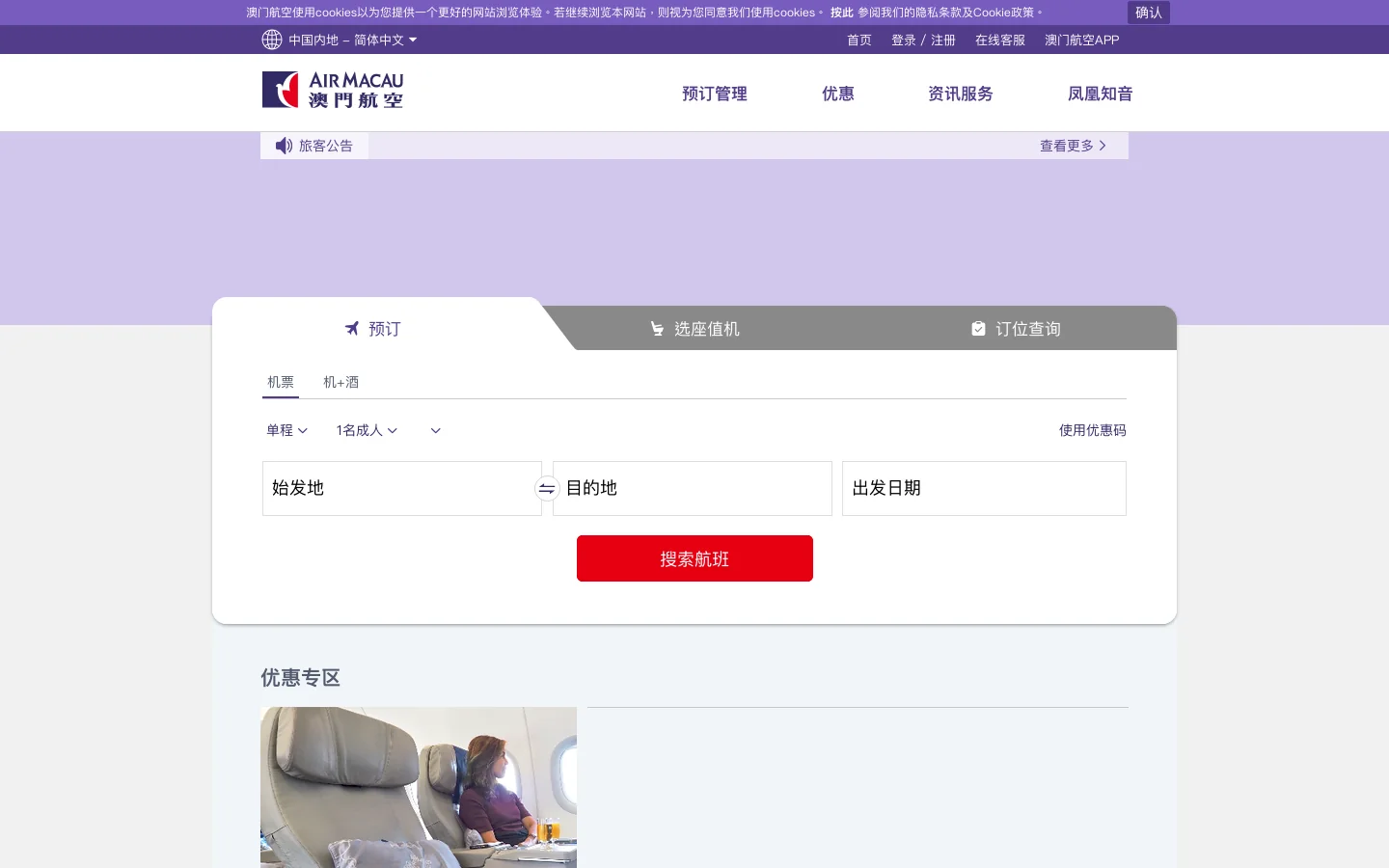Open the unlabeled dropdown chevron next to 1名成人
1389x868 pixels.
[x=436, y=430]
